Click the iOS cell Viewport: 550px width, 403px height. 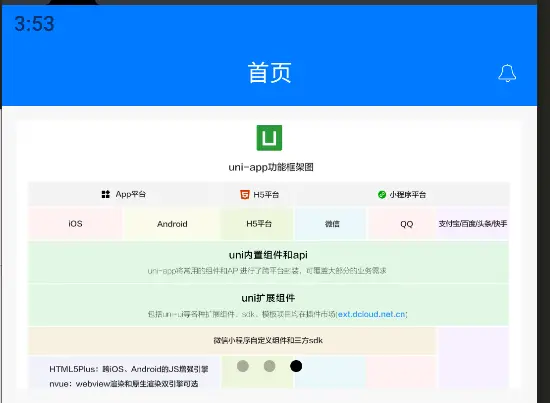[75, 223]
